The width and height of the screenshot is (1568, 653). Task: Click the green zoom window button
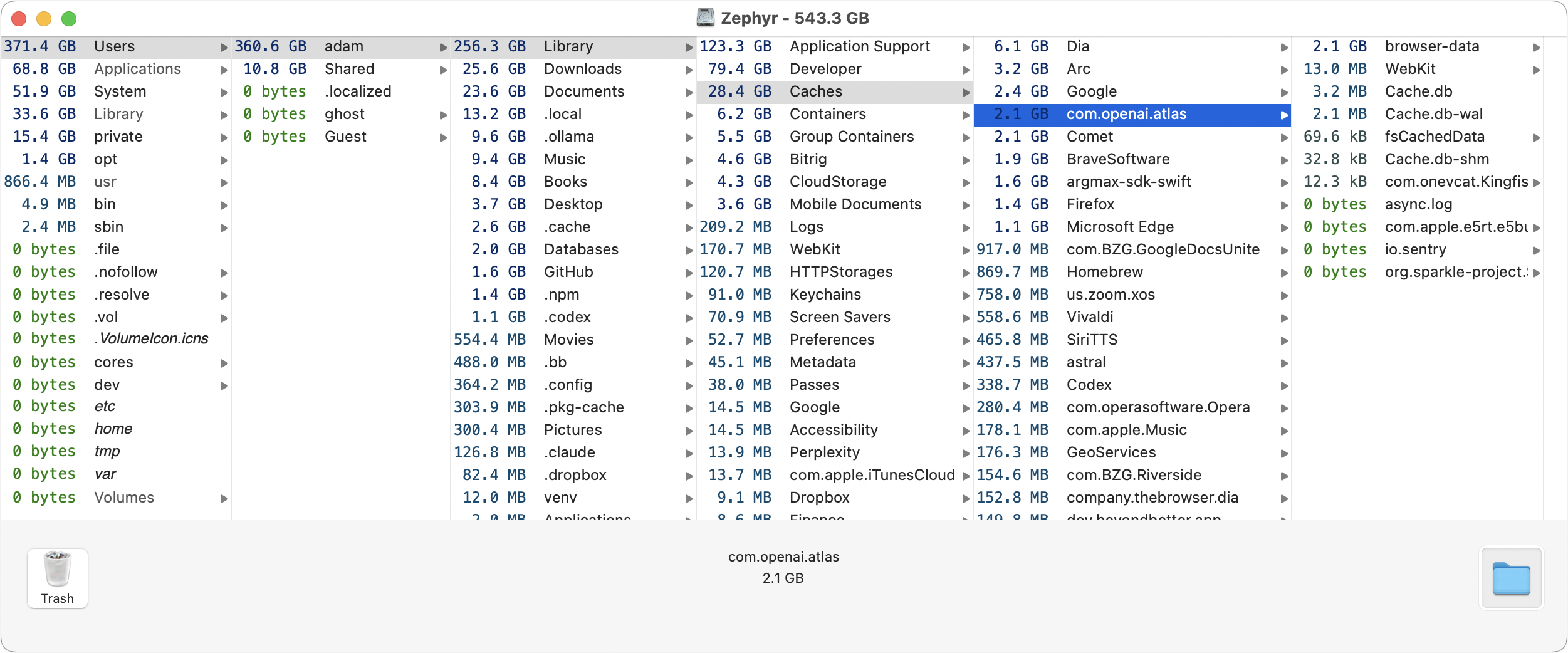69,19
